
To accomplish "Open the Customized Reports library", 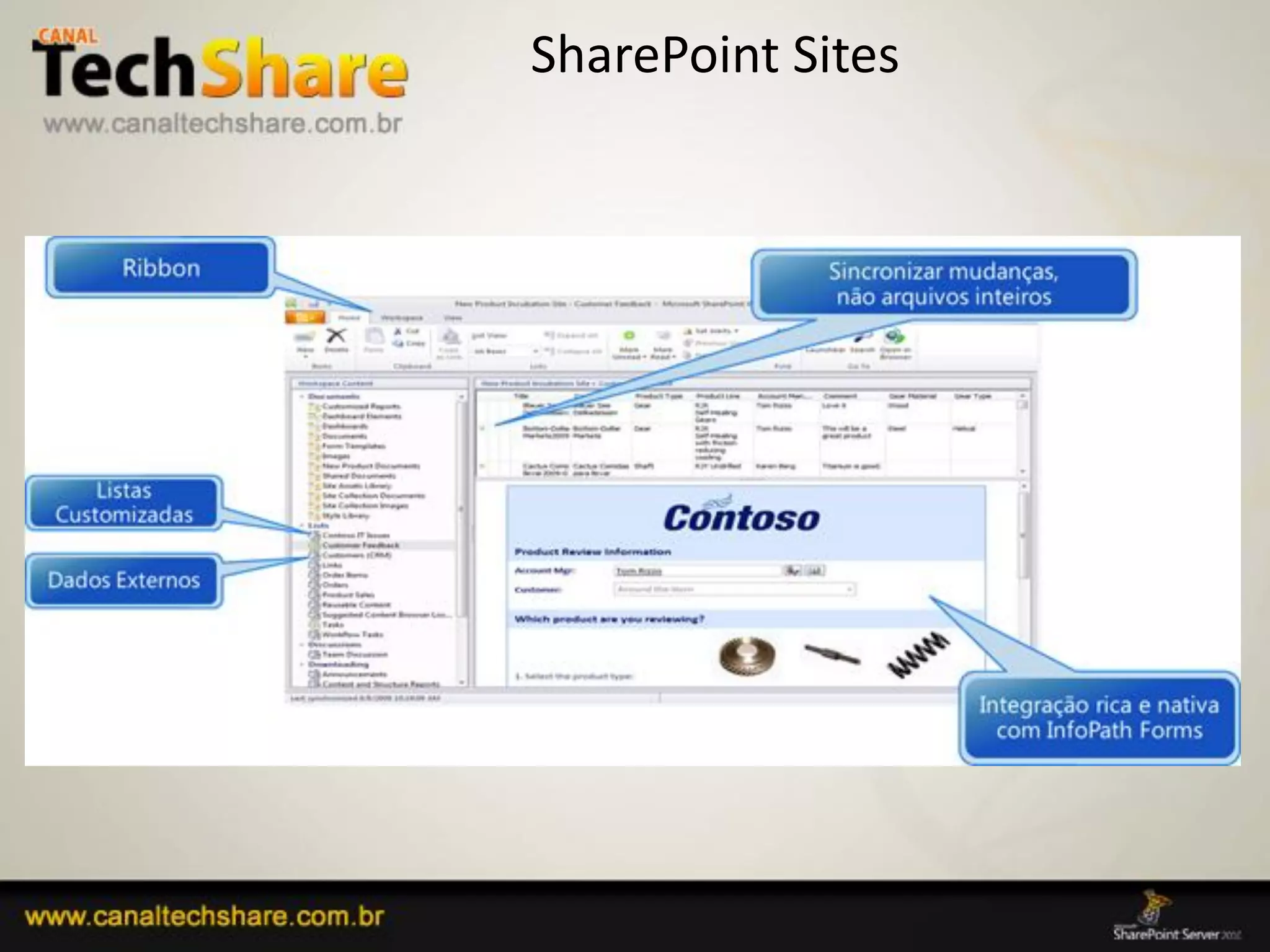I will click(x=362, y=407).
